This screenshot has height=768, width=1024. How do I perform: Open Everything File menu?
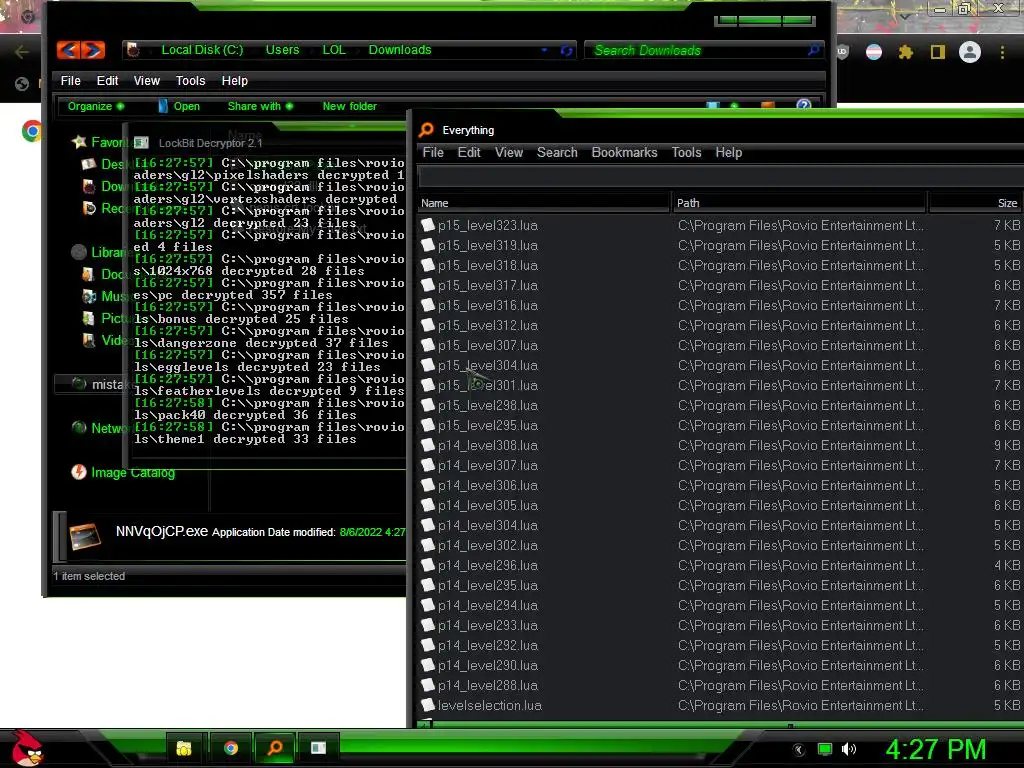pyautogui.click(x=433, y=152)
